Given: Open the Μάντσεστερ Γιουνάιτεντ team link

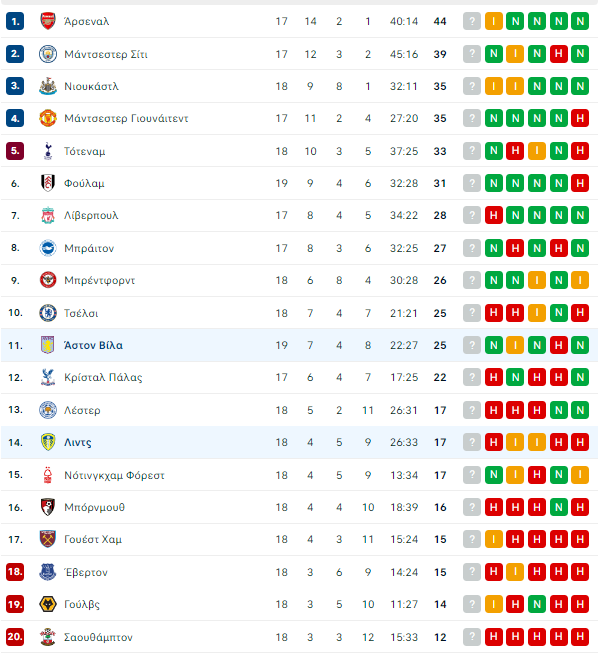Looking at the screenshot, I should pos(126,118).
